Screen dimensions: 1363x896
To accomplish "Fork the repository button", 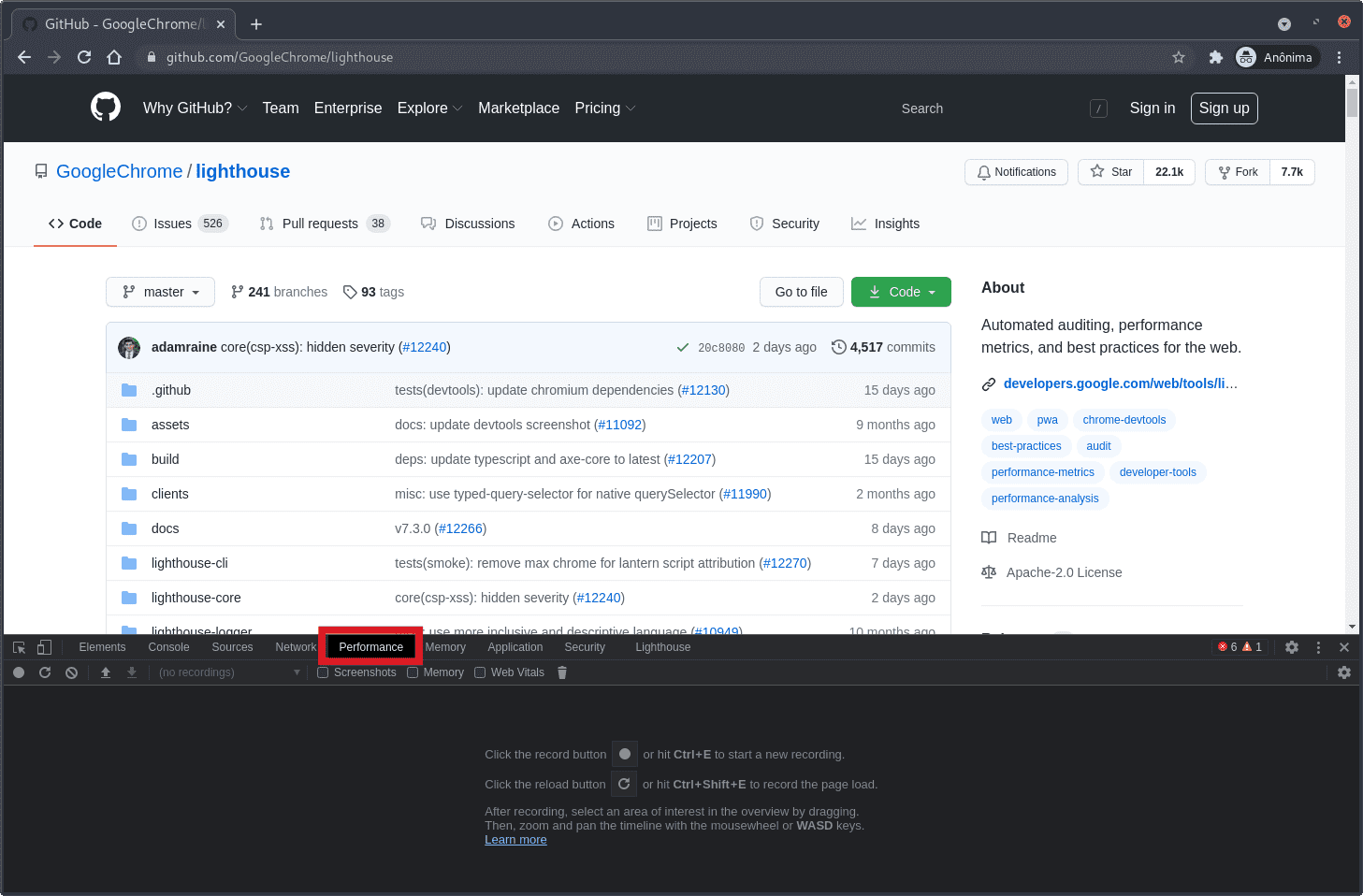I will pos(1238,172).
